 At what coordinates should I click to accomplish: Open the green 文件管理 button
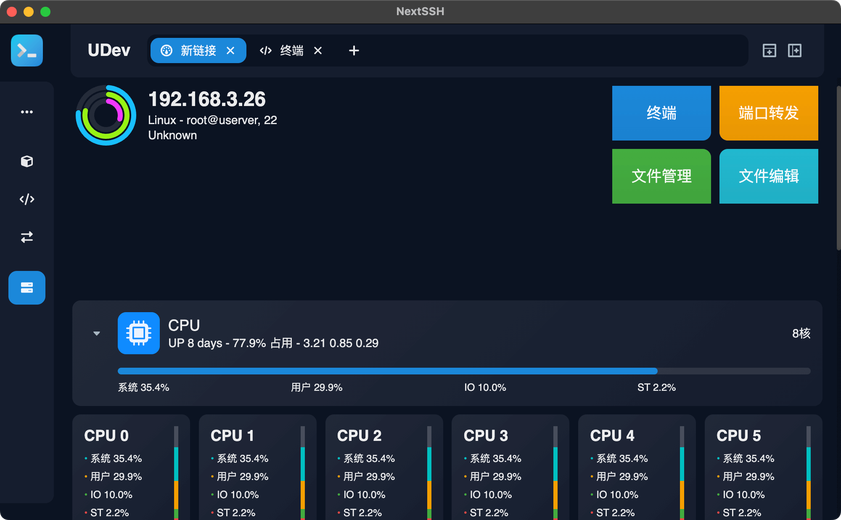point(661,176)
